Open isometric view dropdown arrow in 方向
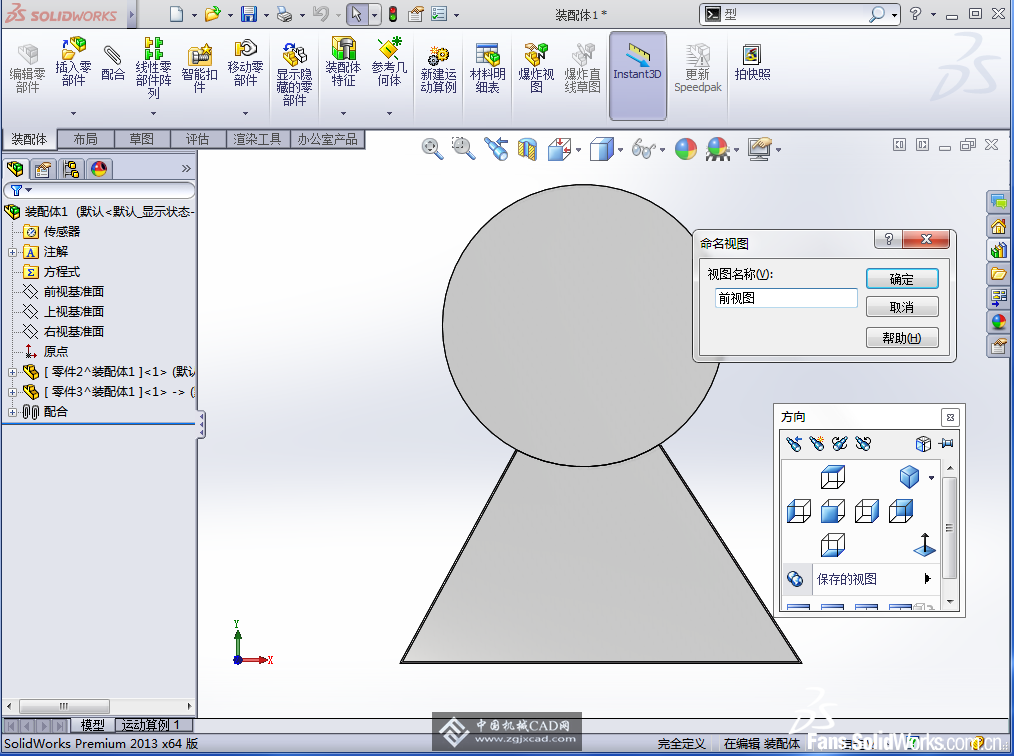Image resolution: width=1014 pixels, height=756 pixels. coord(931,478)
